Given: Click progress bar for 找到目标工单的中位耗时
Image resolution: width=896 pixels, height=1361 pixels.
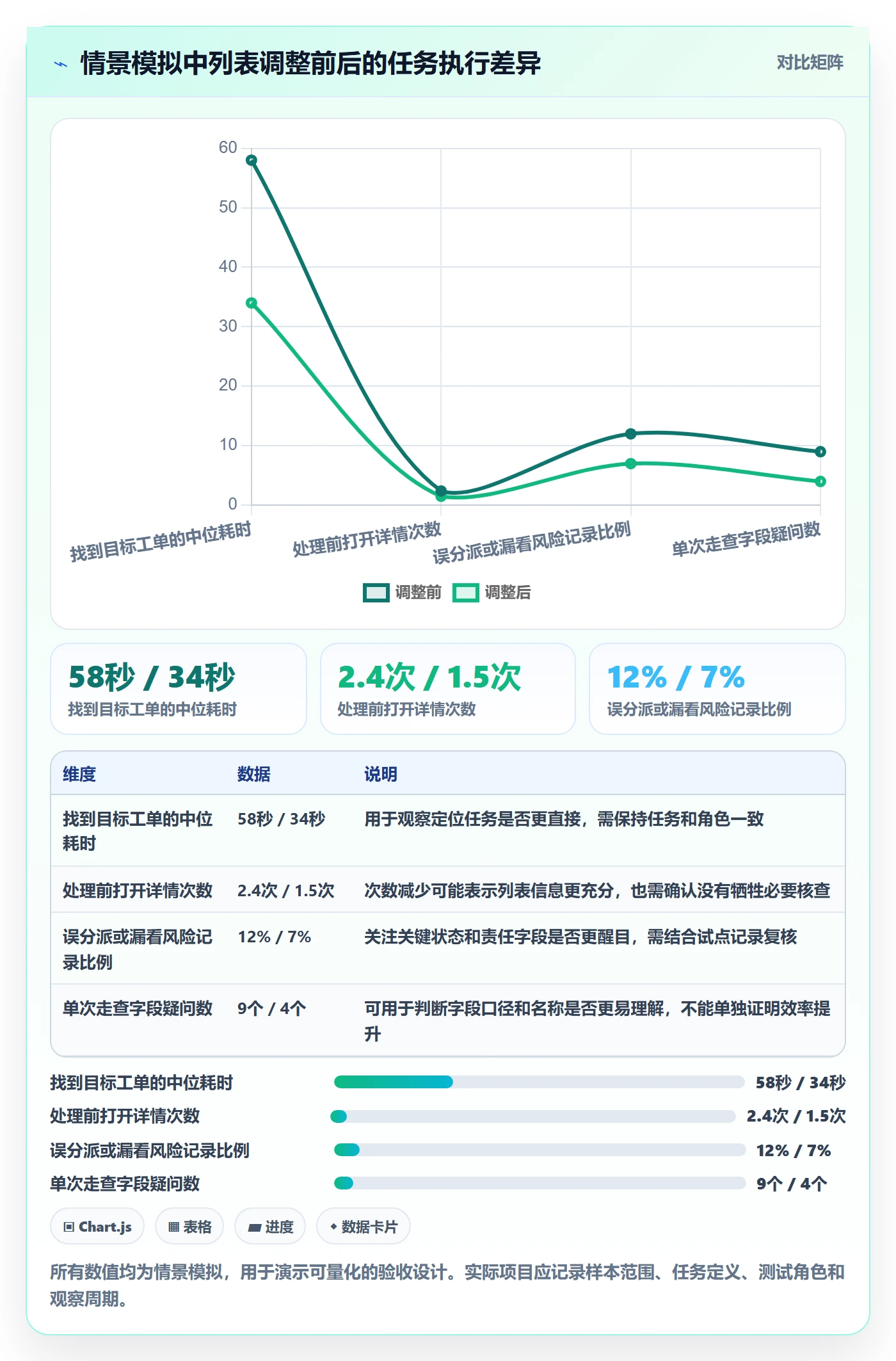Looking at the screenshot, I should [539, 1082].
